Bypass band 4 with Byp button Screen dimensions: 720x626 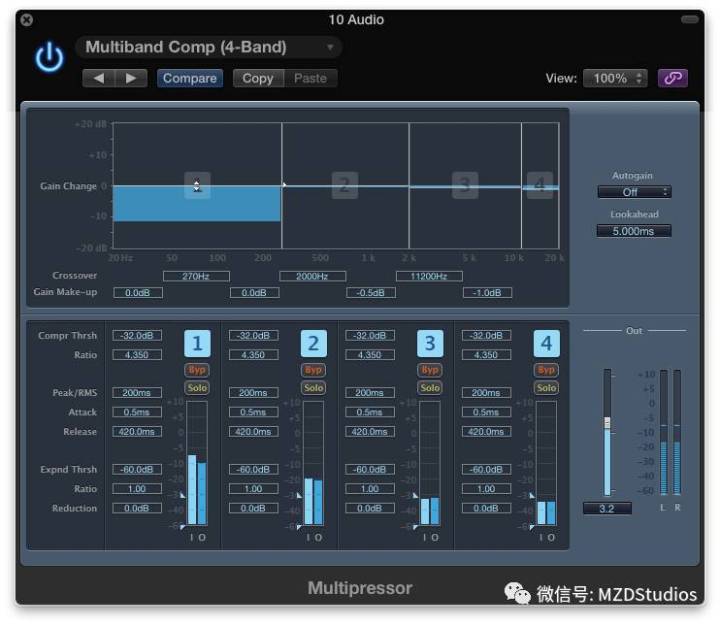[x=546, y=370]
